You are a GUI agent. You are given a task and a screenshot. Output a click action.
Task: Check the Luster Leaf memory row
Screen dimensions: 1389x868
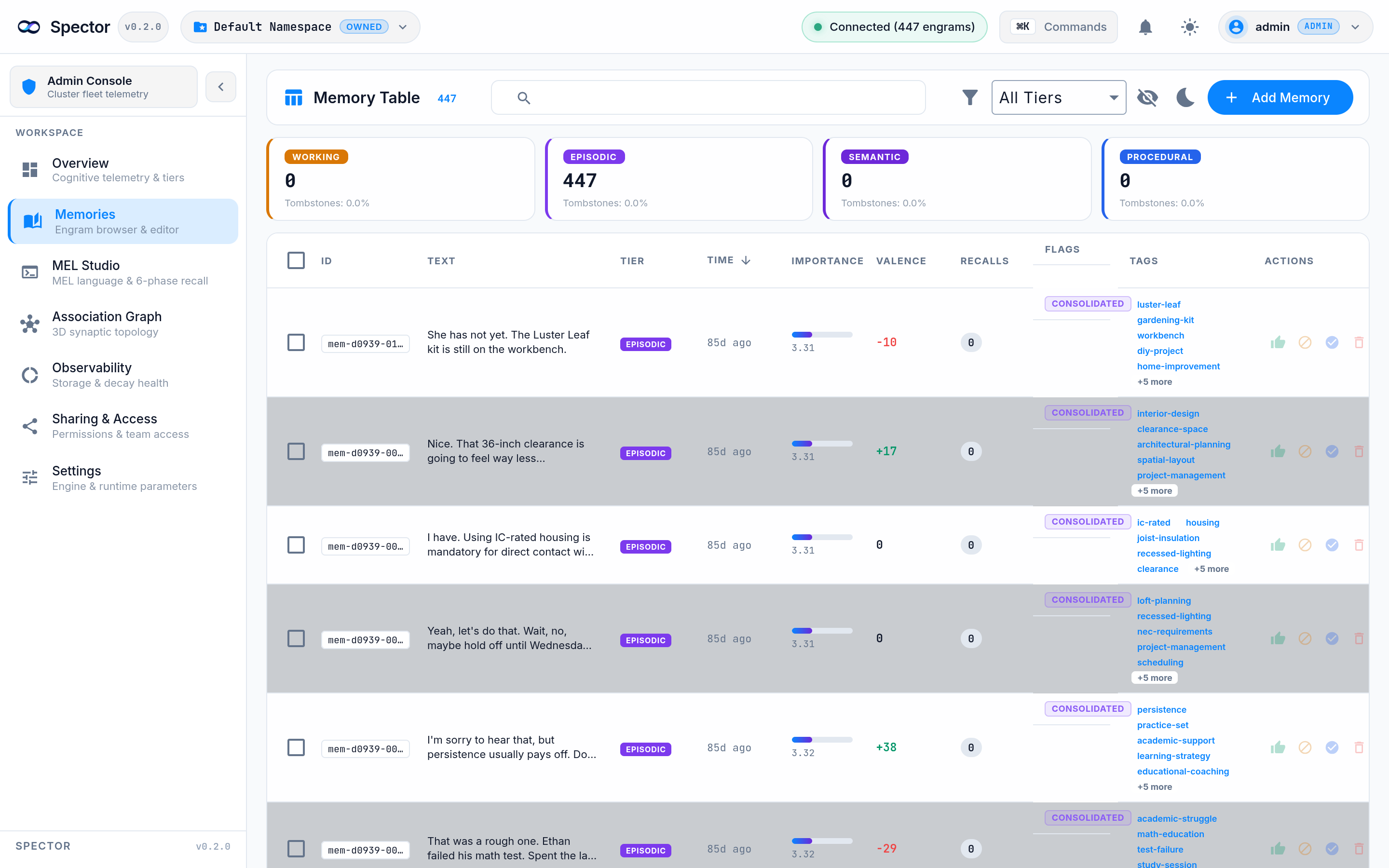296,343
